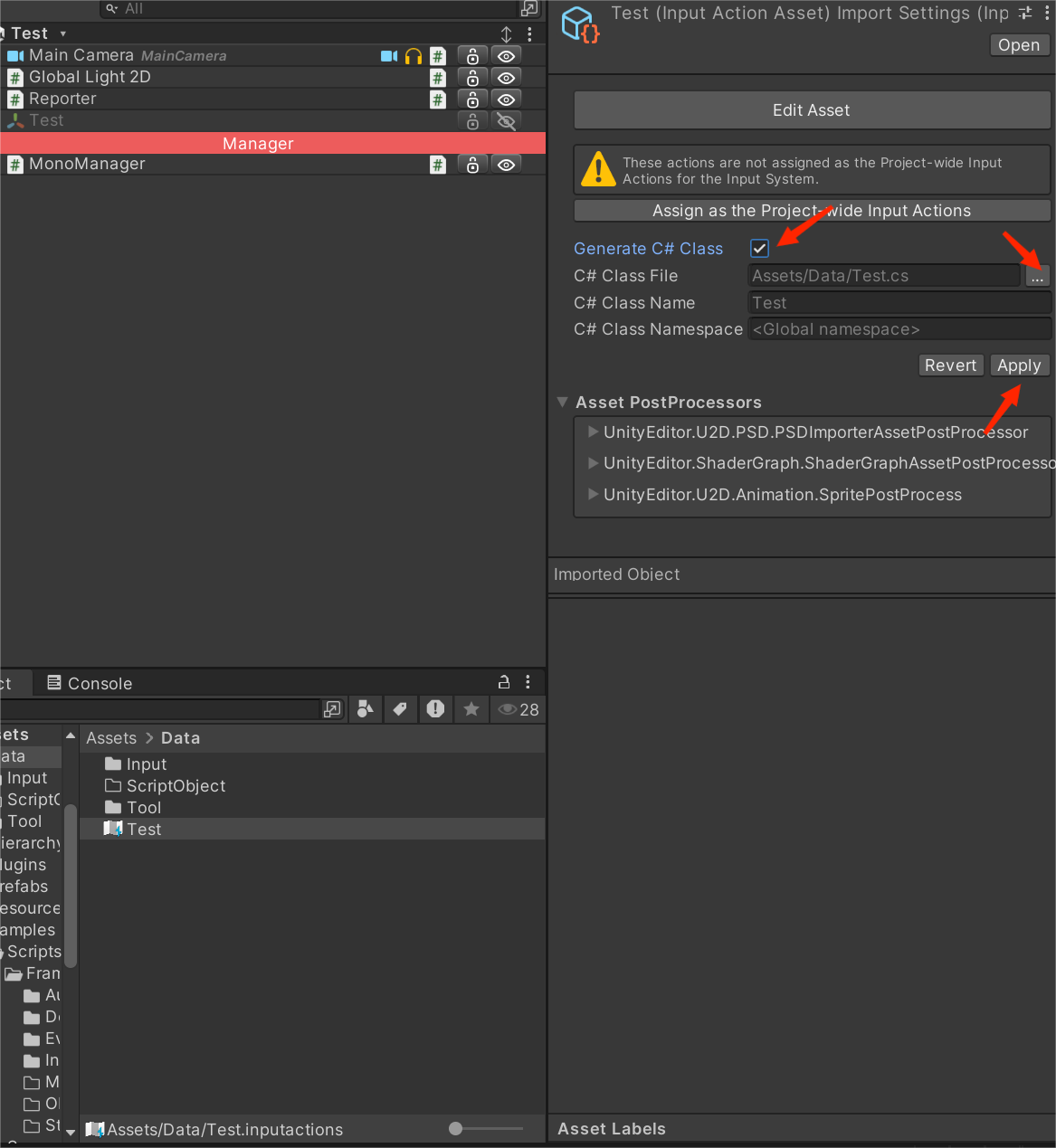1056x1148 pixels.
Task: Click the Asset Labels section header
Action: (x=612, y=1129)
